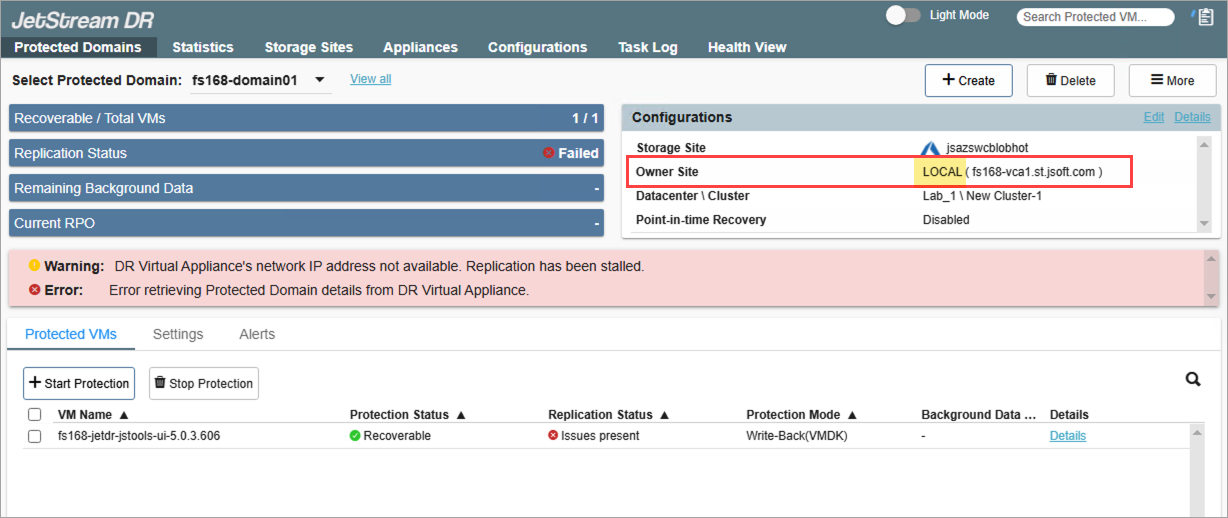Click the red Error icon in alert banner
This screenshot has width=1228, height=518.
pos(35,290)
